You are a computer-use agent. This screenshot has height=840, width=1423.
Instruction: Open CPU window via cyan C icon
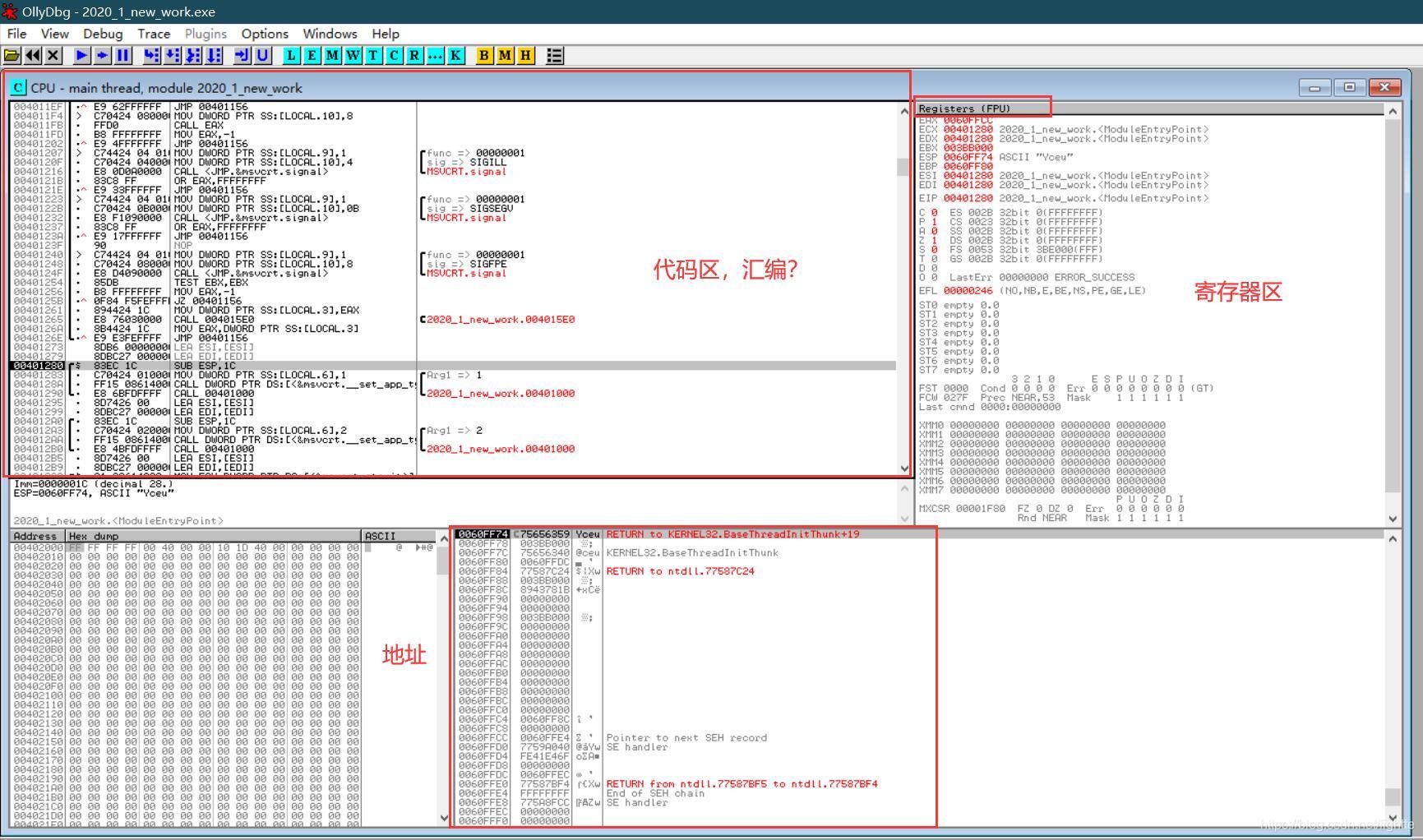[394, 55]
